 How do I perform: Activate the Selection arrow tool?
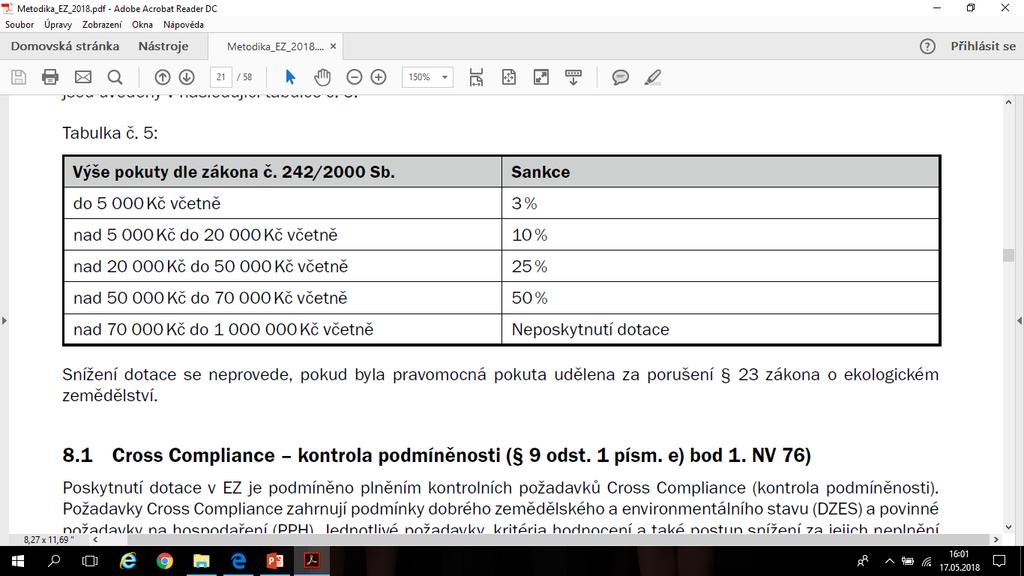coord(291,77)
